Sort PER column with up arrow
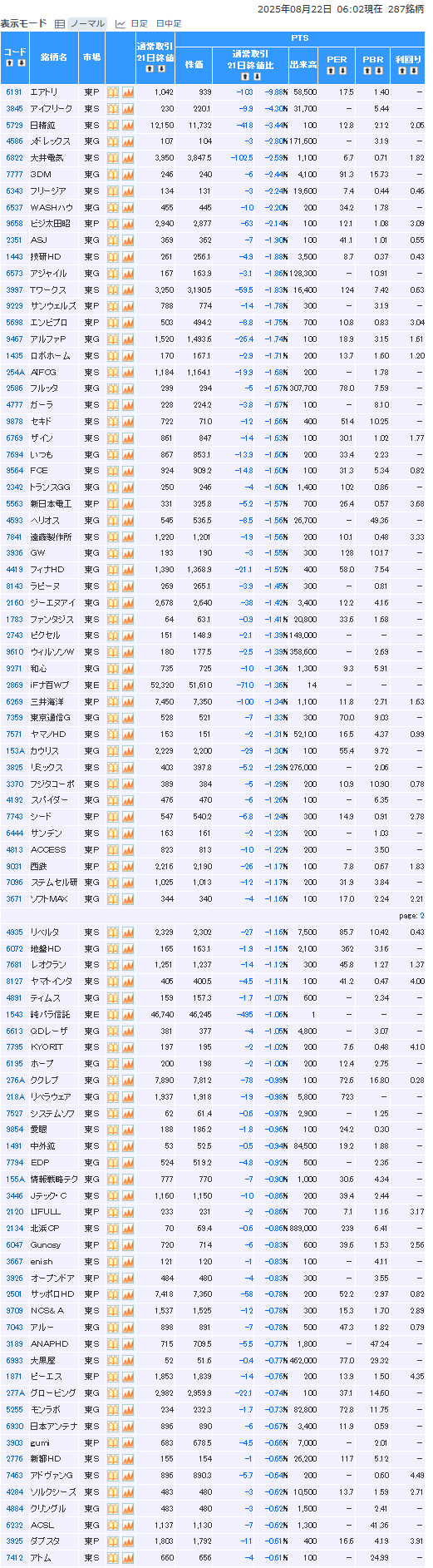This screenshot has width=433, height=1568. click(331, 71)
